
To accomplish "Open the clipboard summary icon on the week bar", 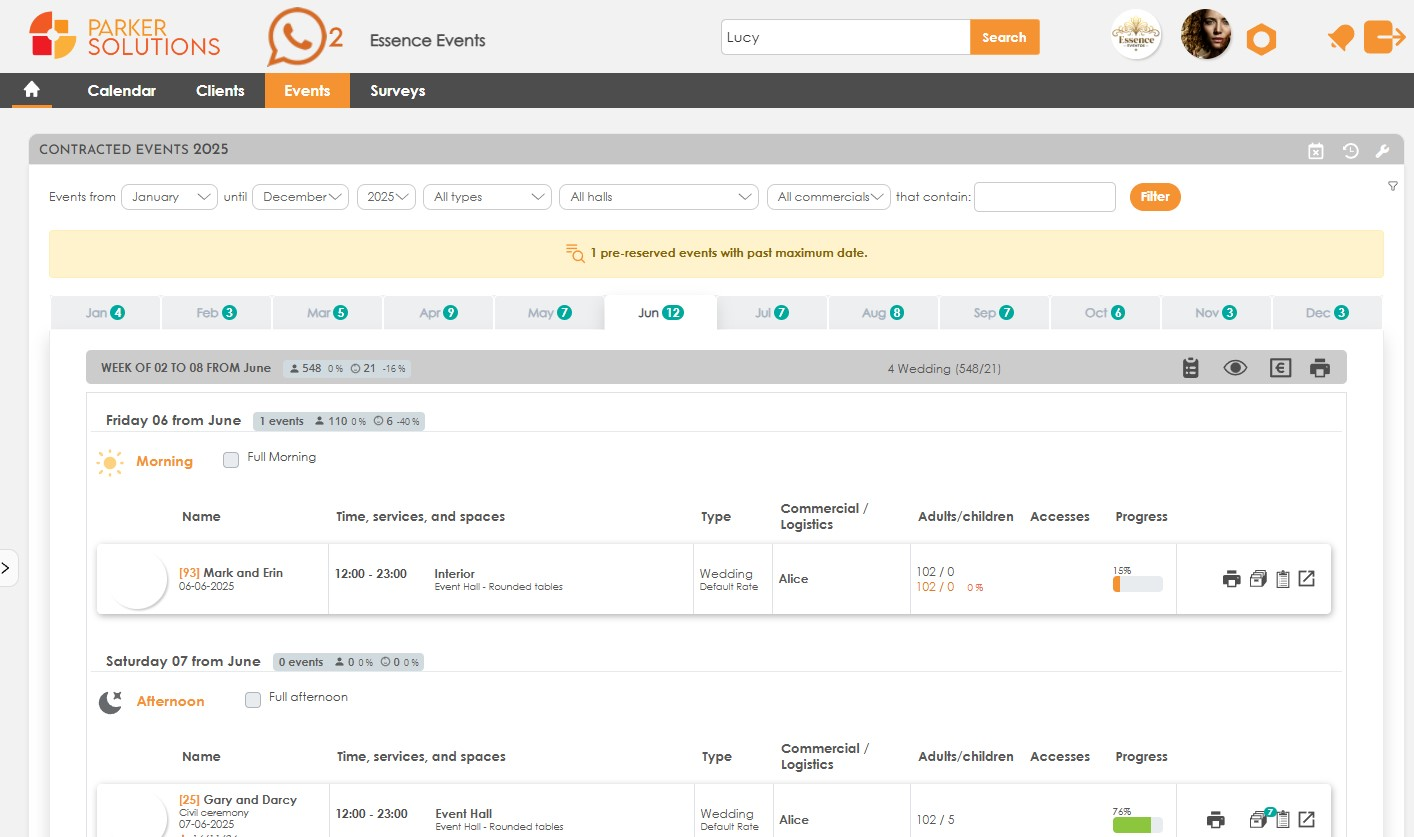I will 1190,367.
